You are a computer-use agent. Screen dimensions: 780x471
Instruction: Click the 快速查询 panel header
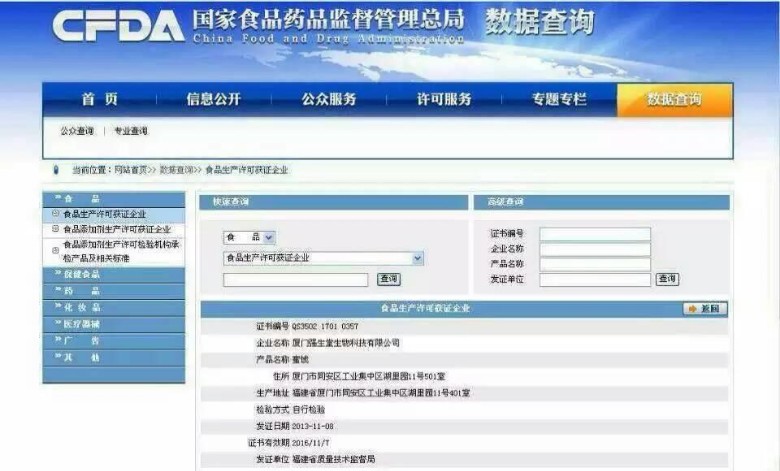[x=334, y=202]
